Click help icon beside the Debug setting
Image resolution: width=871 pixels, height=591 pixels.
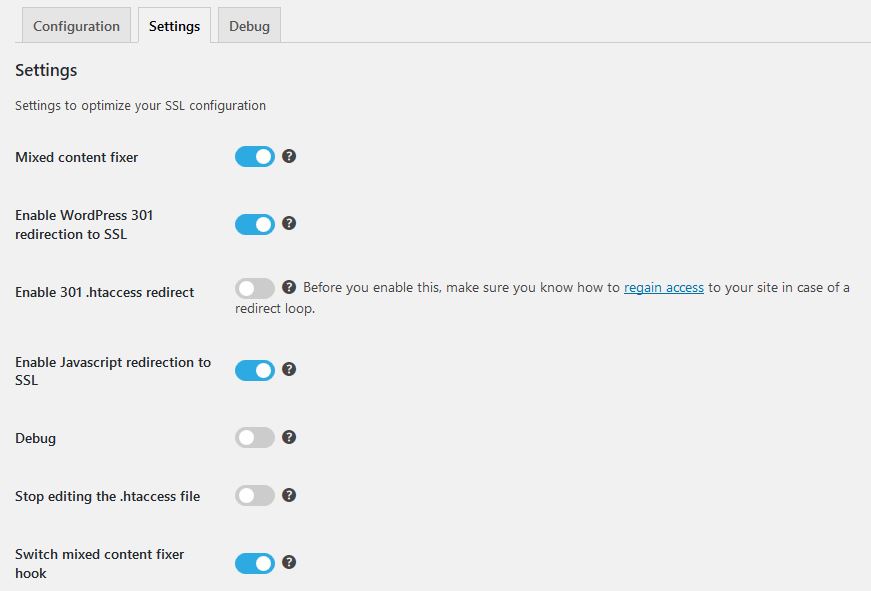point(289,437)
